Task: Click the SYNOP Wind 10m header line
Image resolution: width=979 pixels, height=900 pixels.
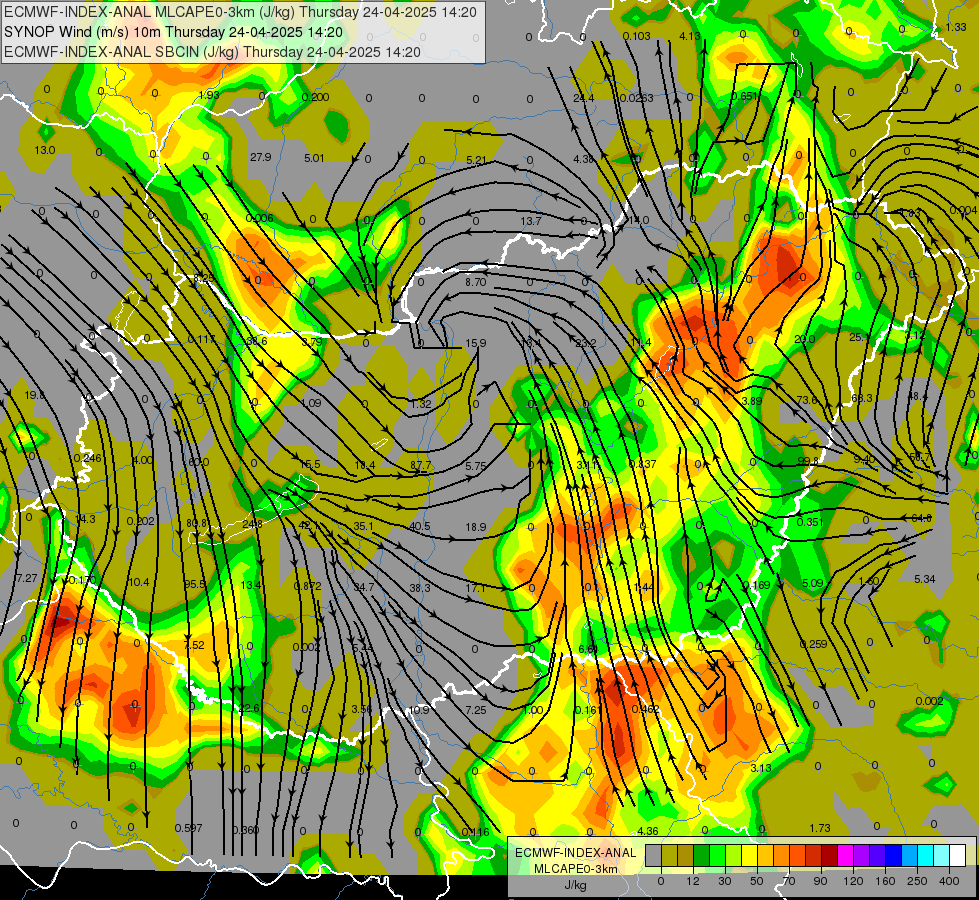Action: (x=174, y=32)
